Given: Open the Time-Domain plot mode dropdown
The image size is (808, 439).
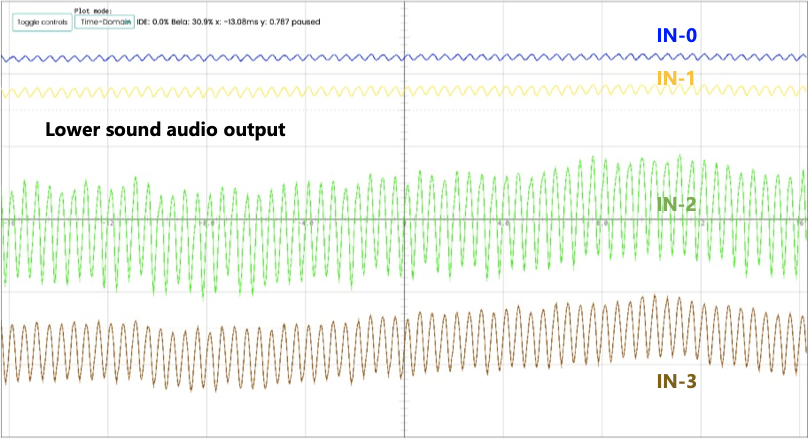Looking at the screenshot, I should (x=105, y=21).
